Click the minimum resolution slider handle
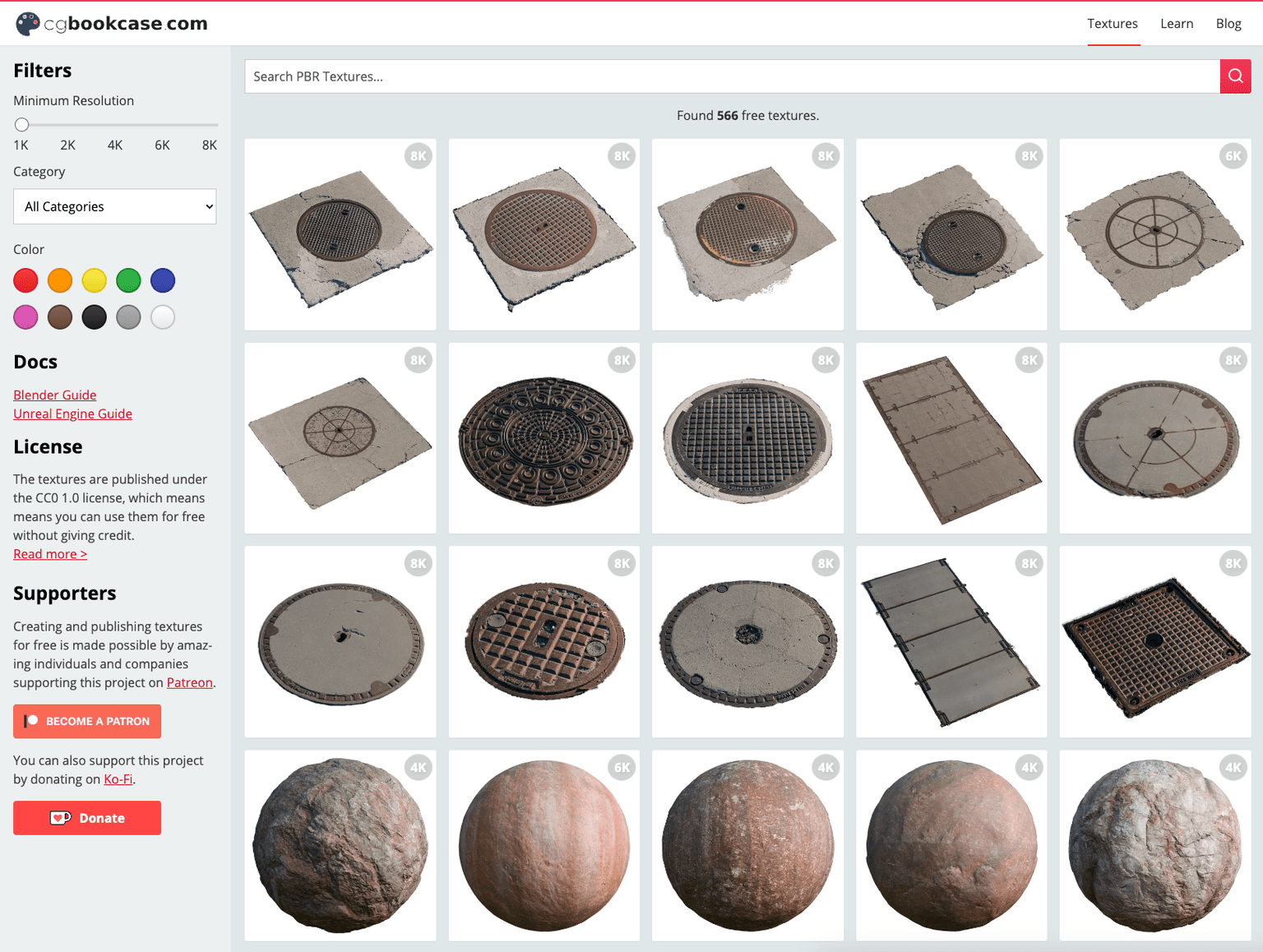Image resolution: width=1263 pixels, height=952 pixels. point(22,125)
